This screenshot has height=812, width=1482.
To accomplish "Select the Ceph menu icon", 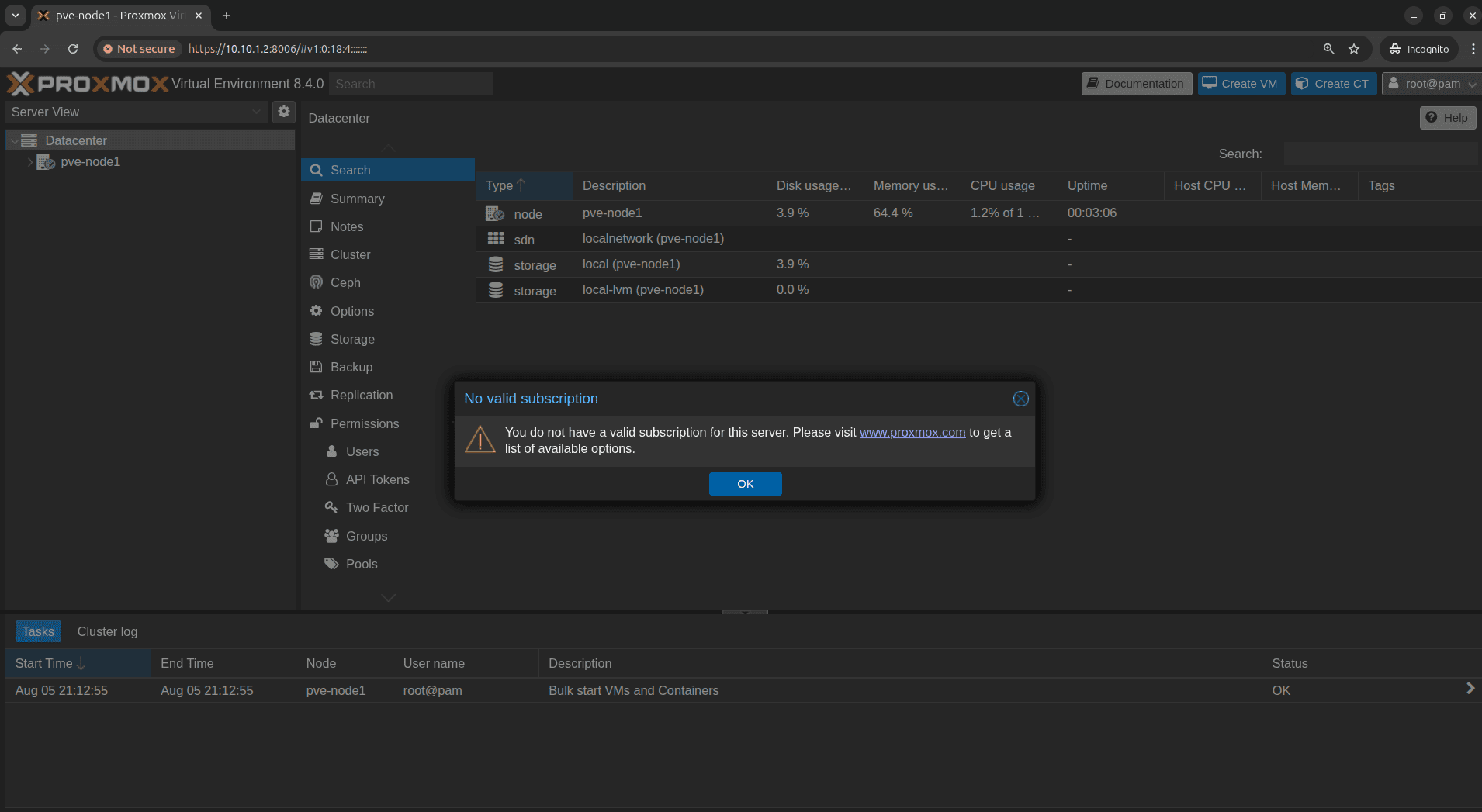I will coord(317,282).
